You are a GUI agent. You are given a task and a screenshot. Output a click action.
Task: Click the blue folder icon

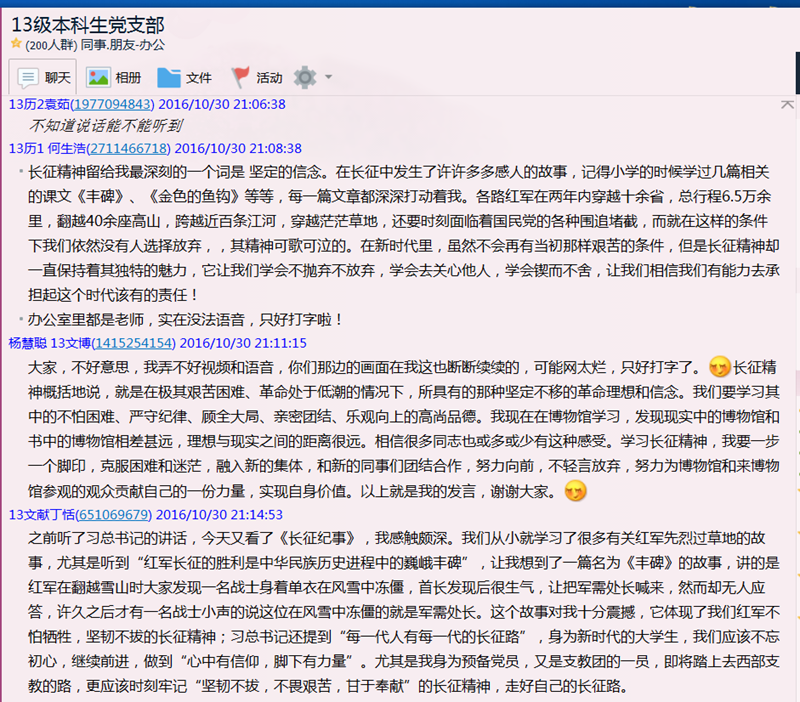169,77
